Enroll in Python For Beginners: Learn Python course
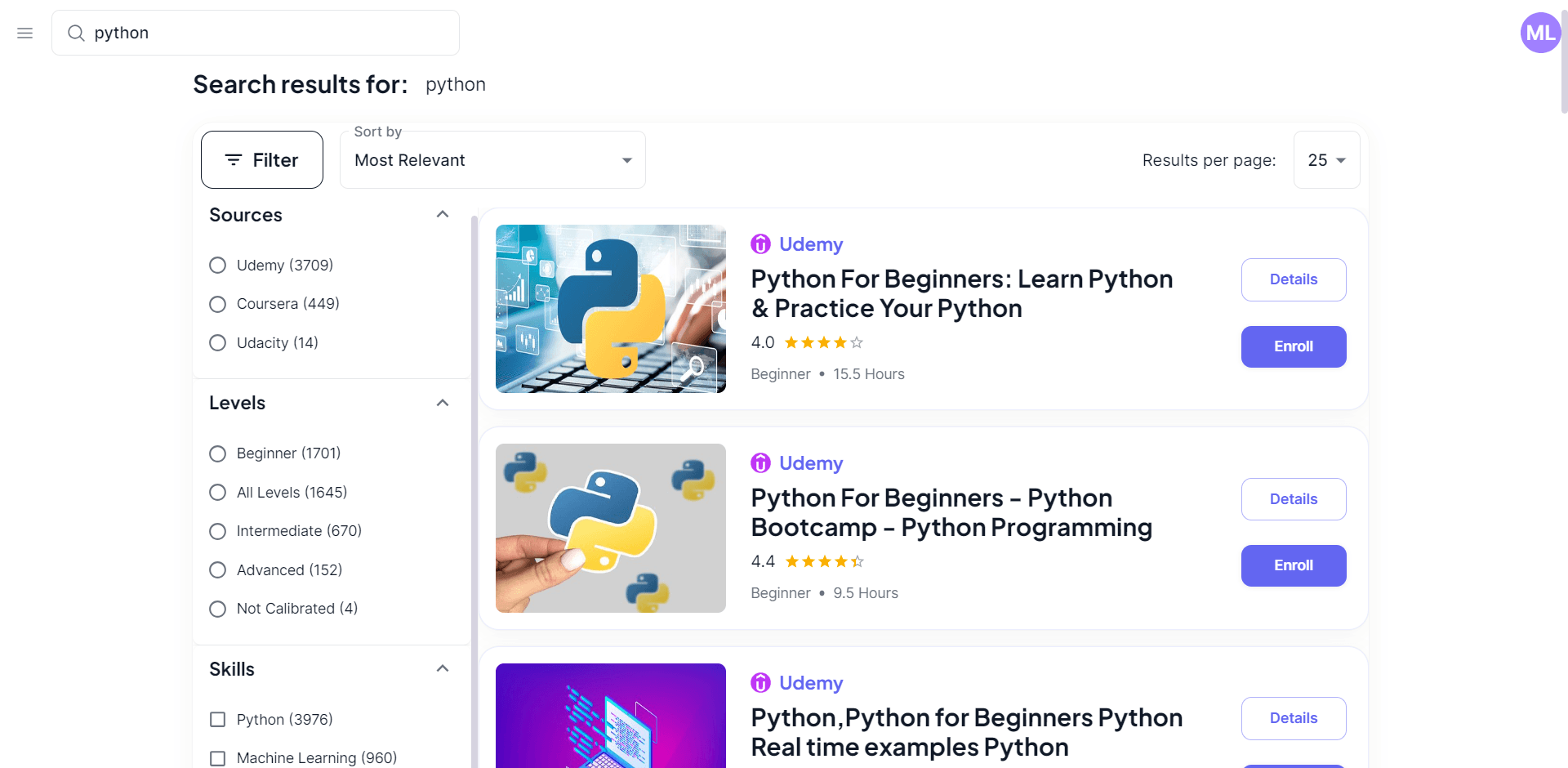Screen dimensions: 1568x768 coord(1294,346)
